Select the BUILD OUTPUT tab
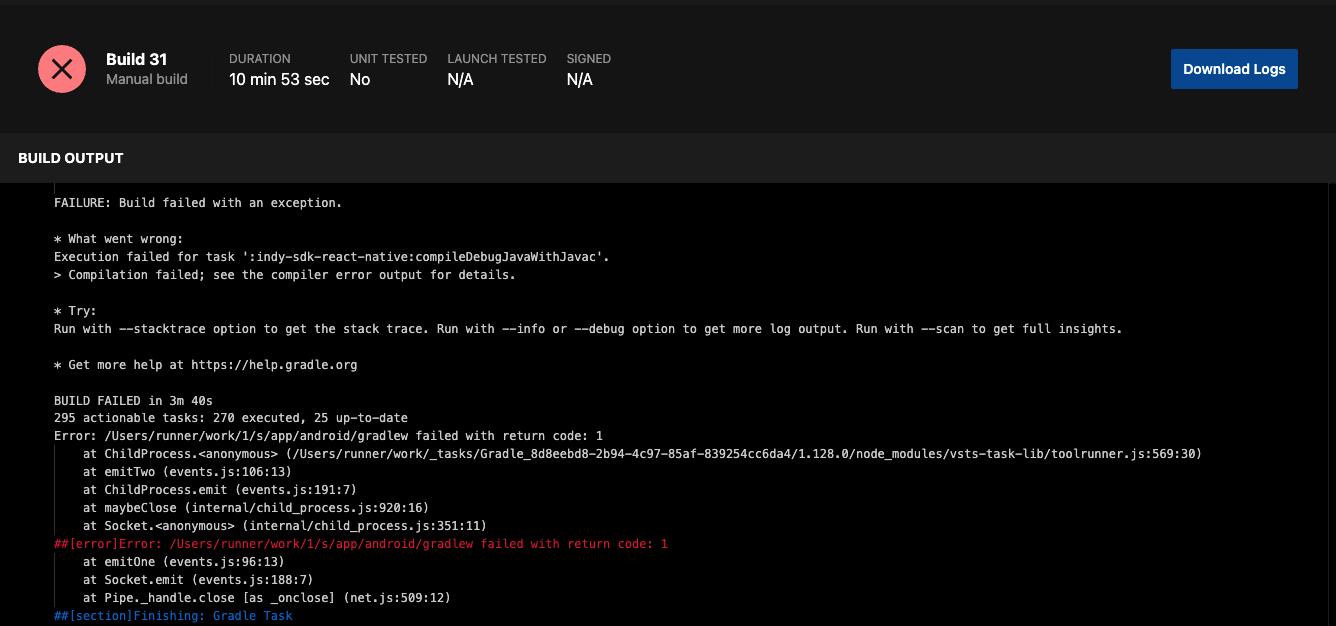The image size is (1336, 626). tap(70, 157)
